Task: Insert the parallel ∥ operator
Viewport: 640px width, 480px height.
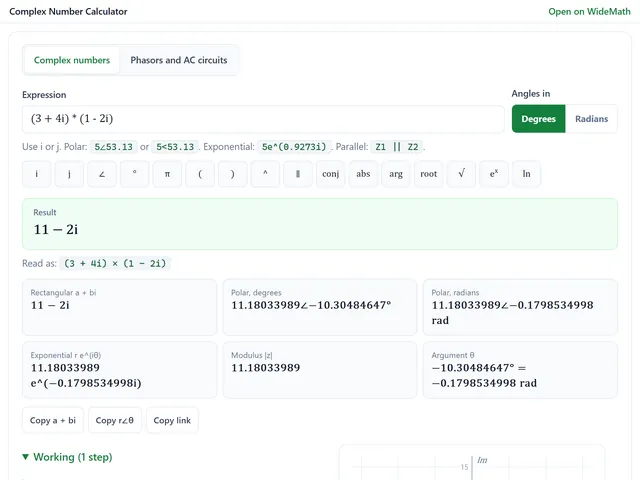Action: click(x=298, y=174)
